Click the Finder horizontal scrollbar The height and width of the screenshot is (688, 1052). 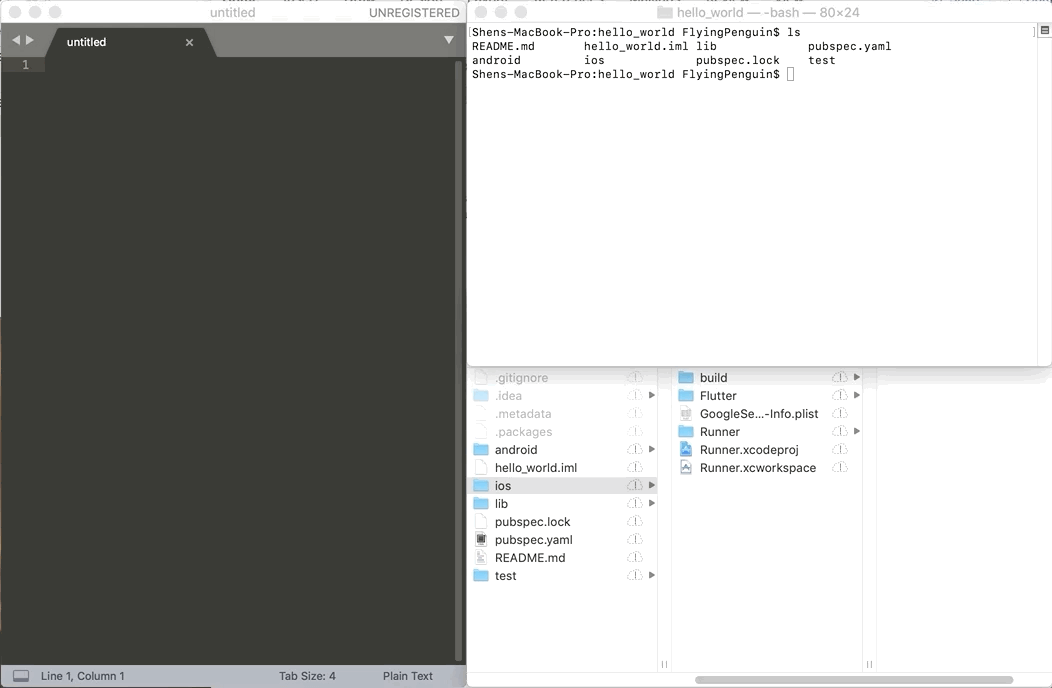[853, 680]
